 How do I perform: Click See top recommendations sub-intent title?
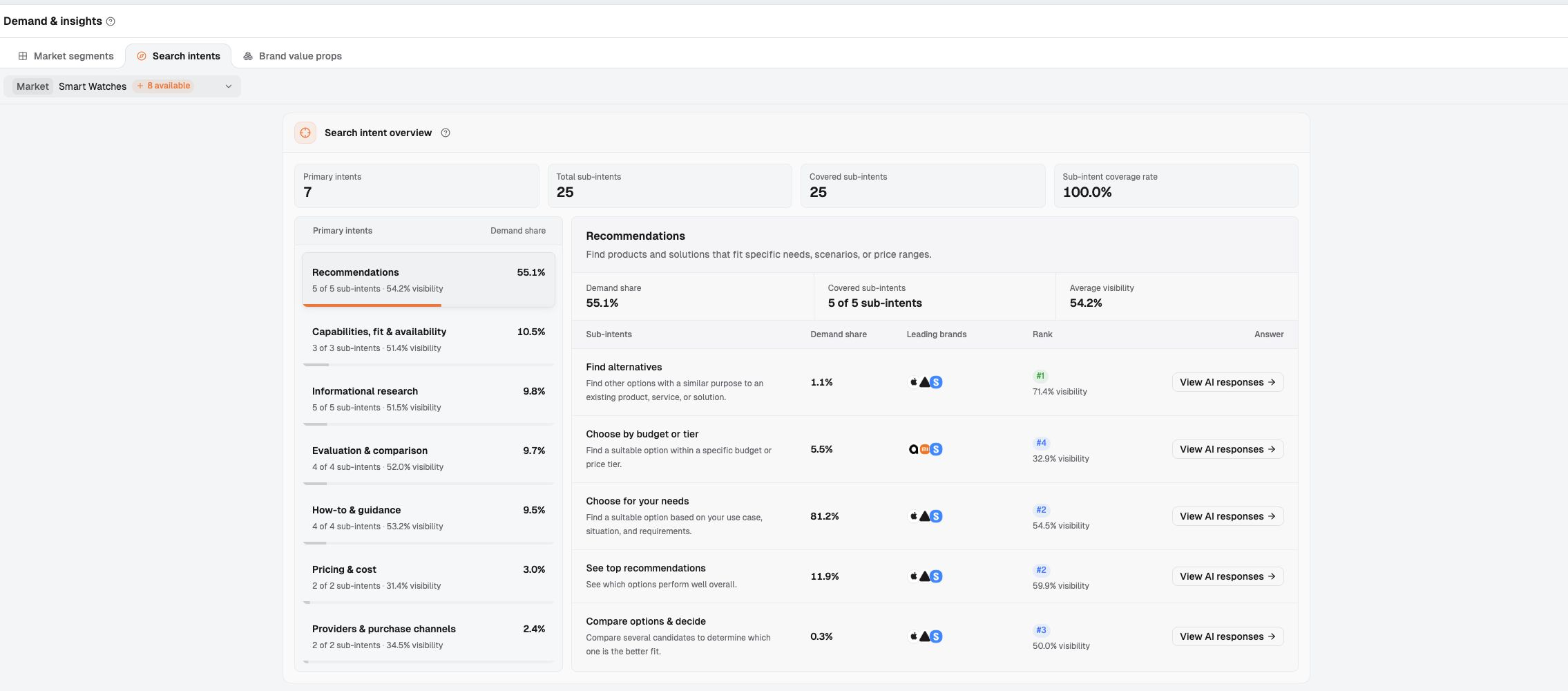[645, 568]
